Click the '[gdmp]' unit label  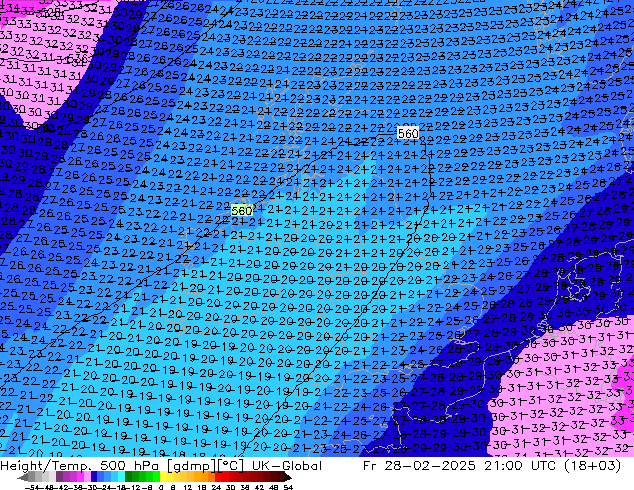coord(192,466)
